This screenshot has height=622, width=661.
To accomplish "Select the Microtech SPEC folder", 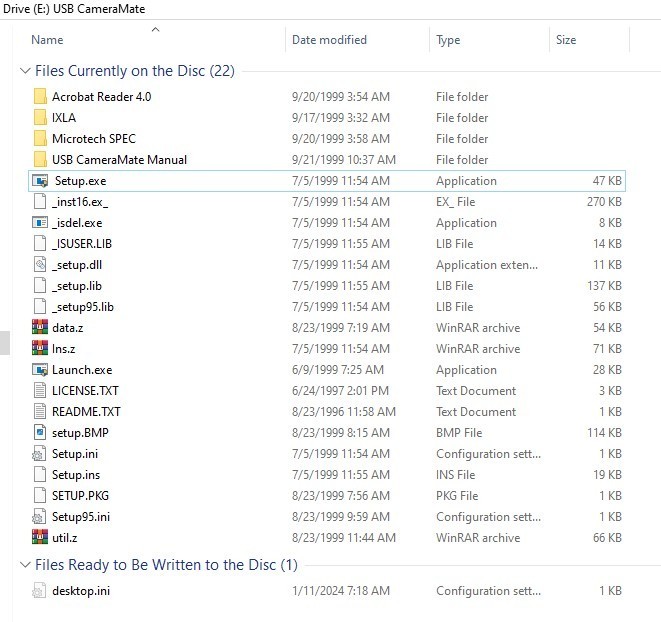I will tap(93, 139).
